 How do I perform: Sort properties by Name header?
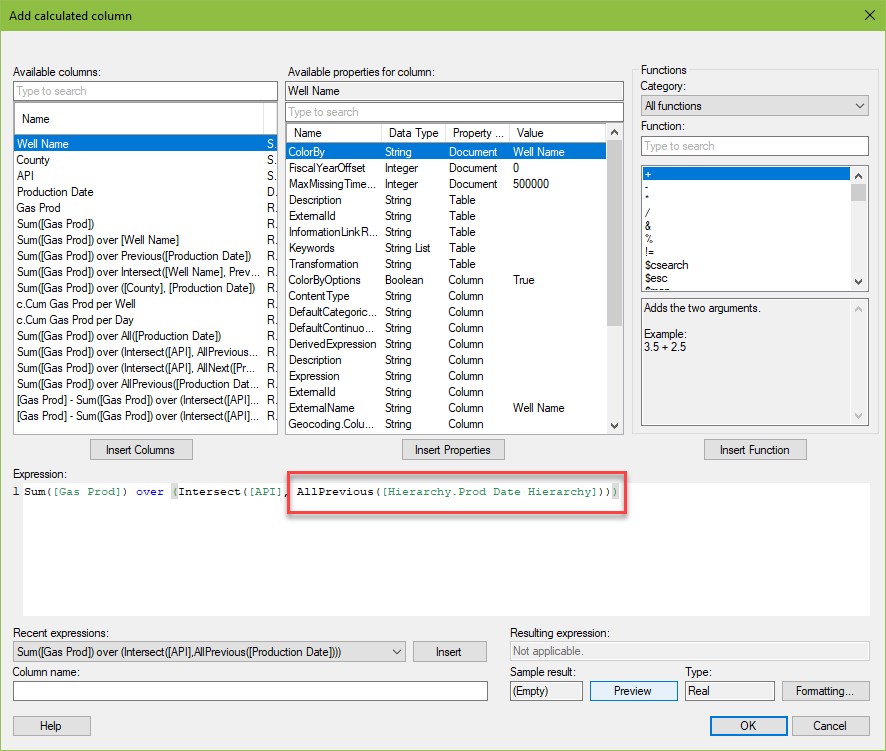[333, 133]
